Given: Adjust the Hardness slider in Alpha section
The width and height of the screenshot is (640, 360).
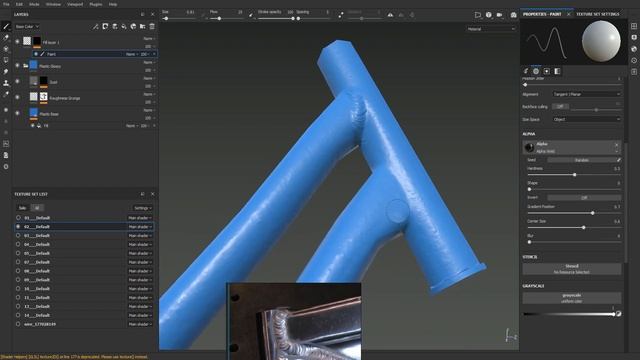Looking at the screenshot, I should [574, 175].
